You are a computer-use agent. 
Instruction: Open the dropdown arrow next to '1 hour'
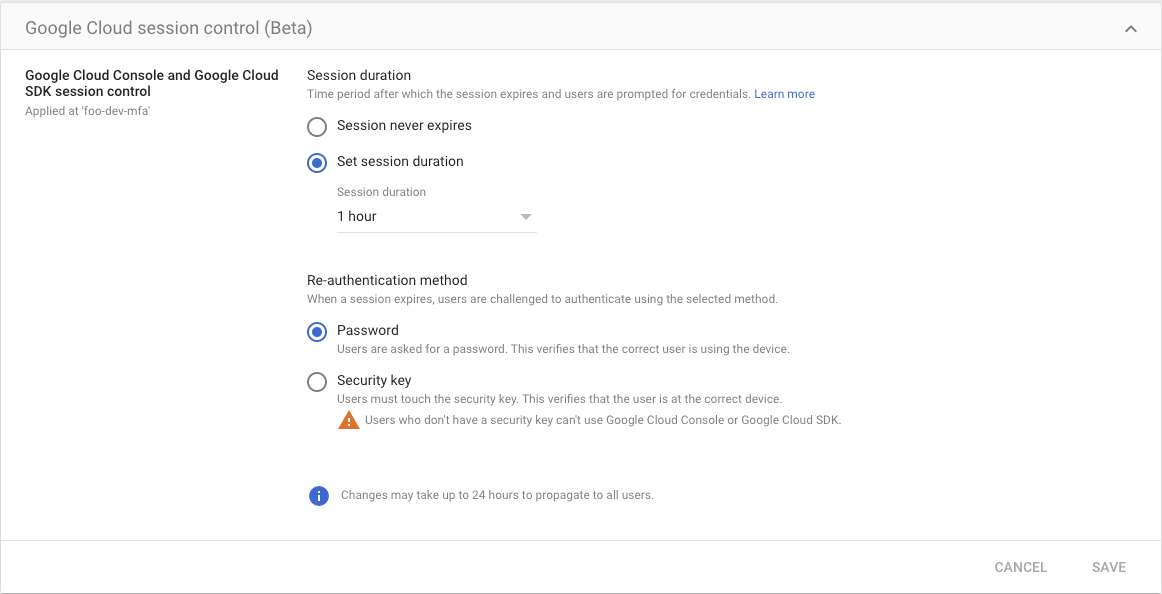click(525, 217)
